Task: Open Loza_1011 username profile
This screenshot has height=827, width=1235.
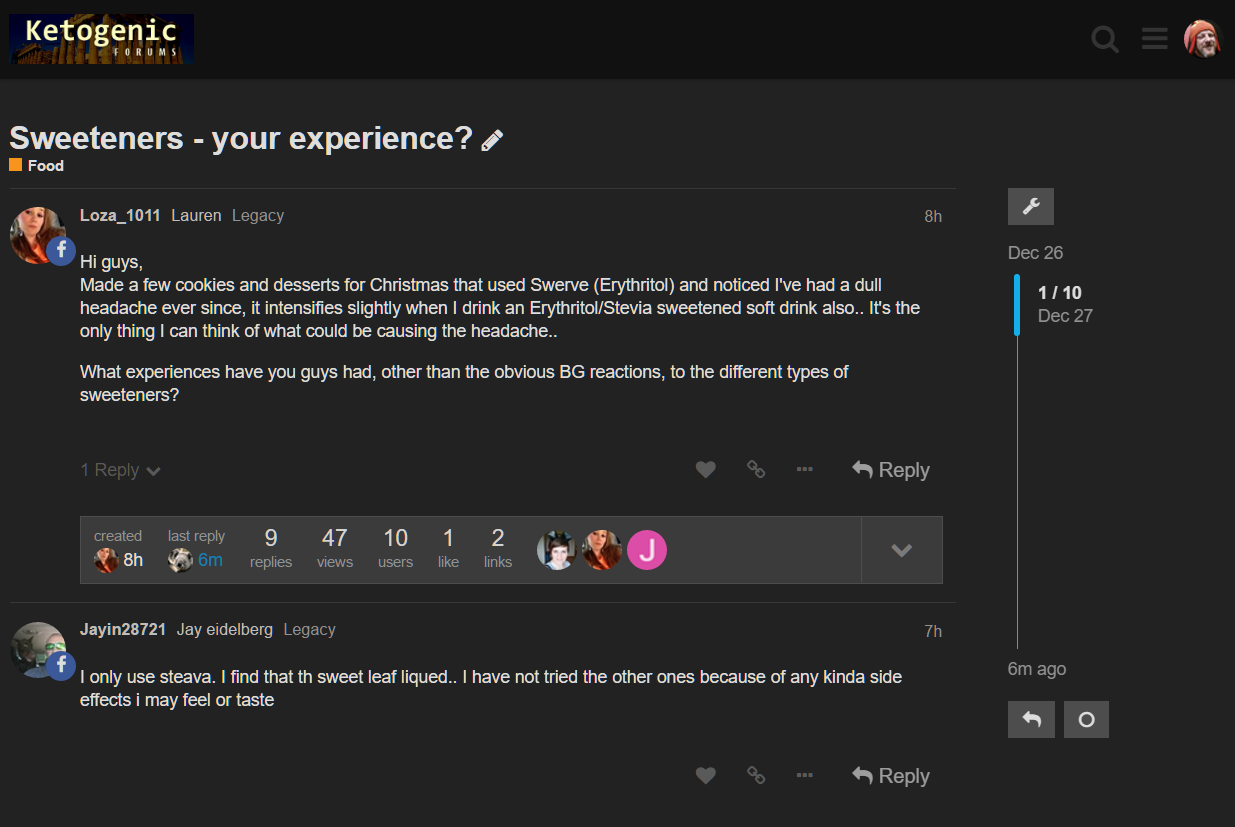Action: [120, 216]
